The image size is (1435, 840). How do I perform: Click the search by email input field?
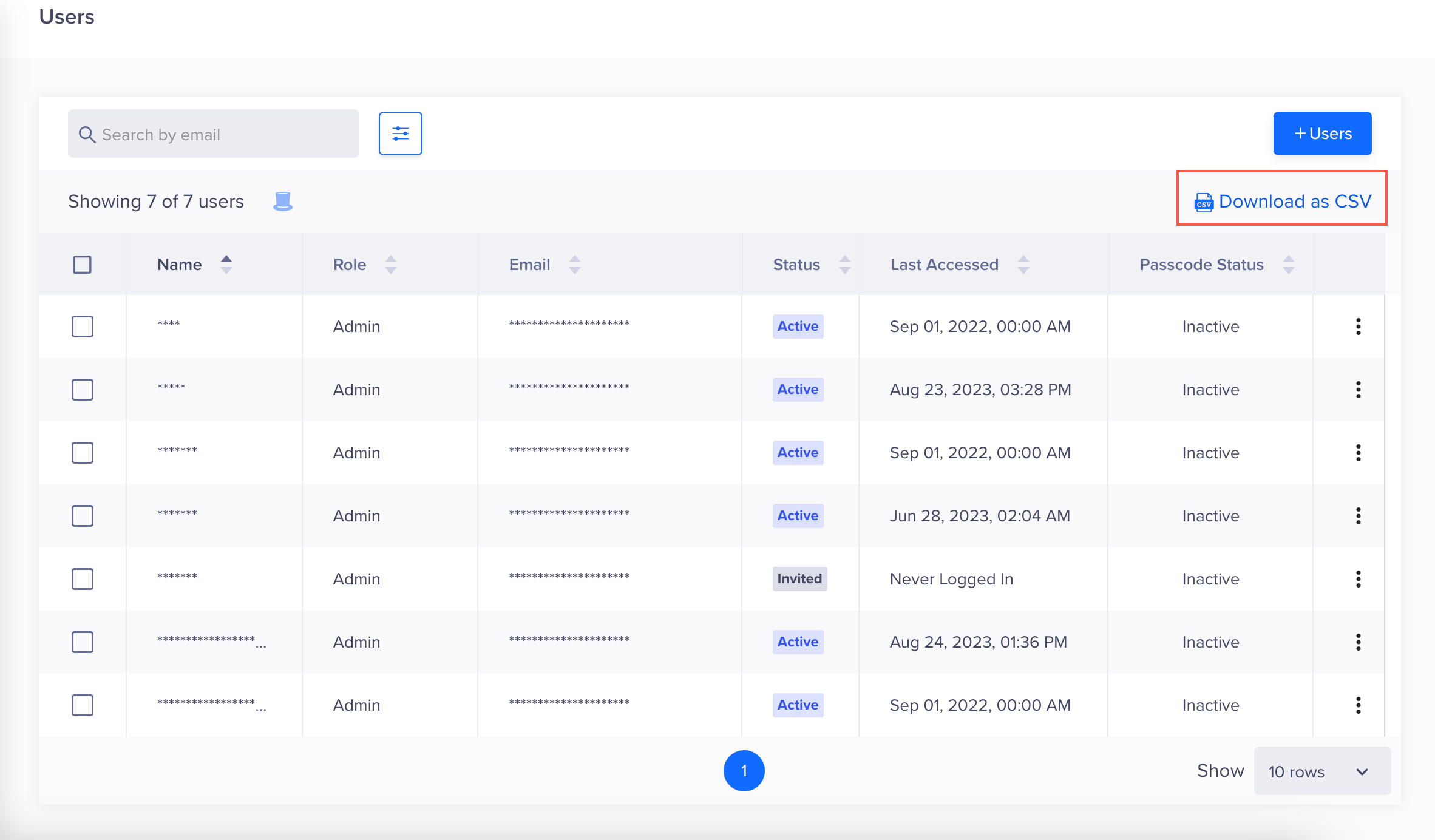click(x=213, y=133)
